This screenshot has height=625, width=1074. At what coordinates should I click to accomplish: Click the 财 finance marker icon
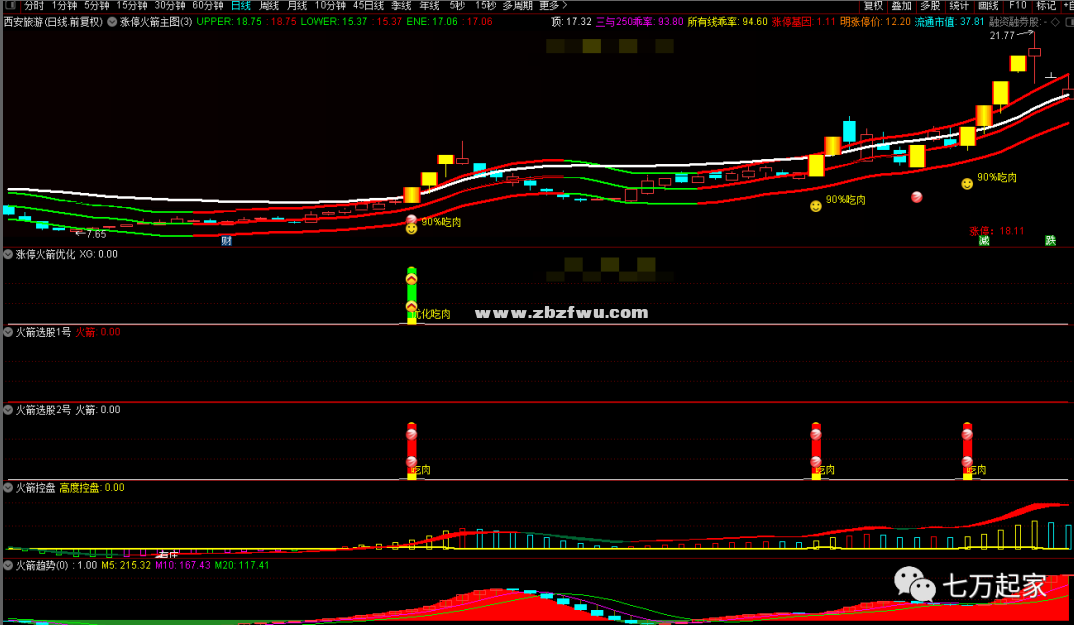pyautogui.click(x=226, y=241)
